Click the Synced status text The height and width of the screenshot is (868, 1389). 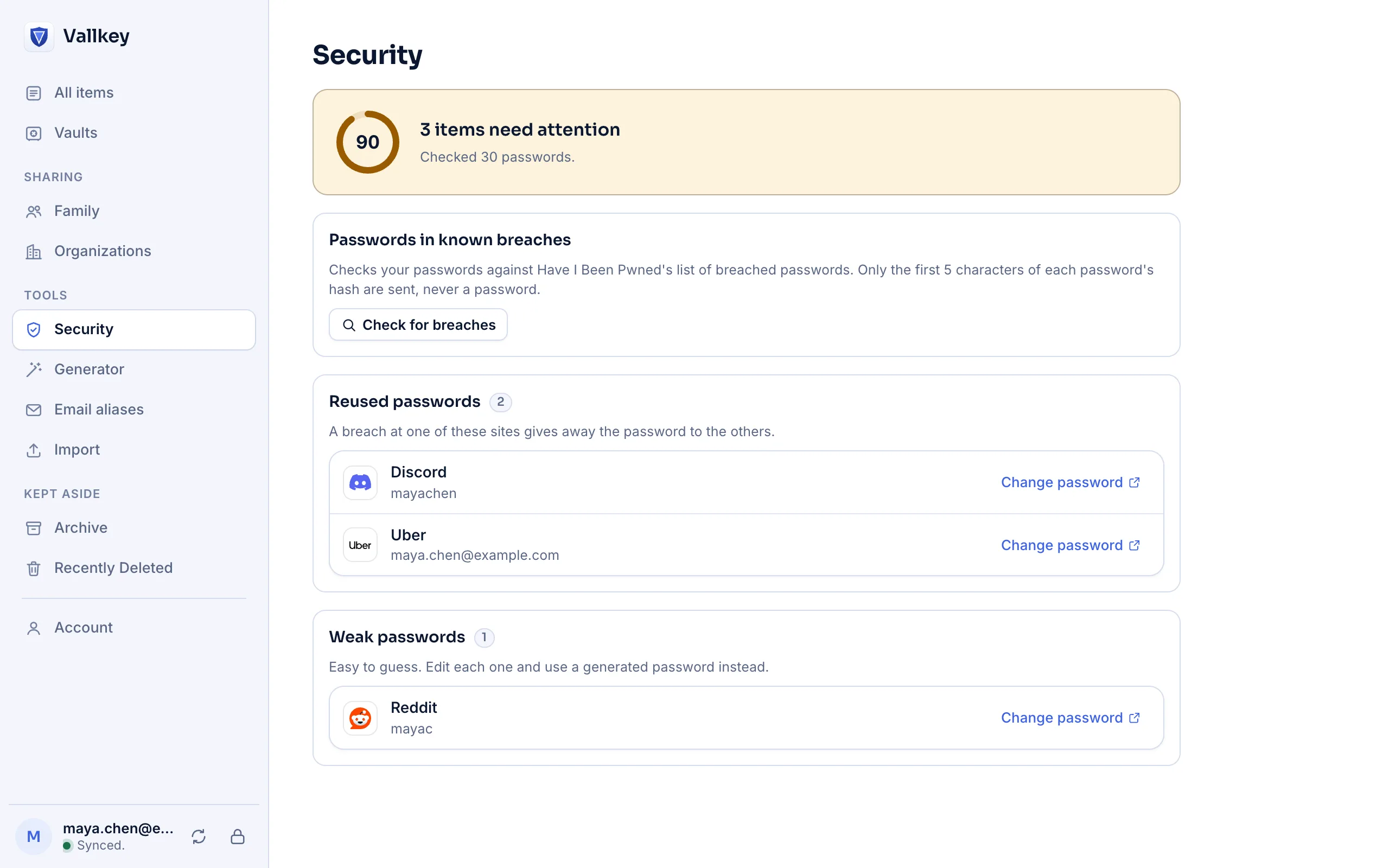pyautogui.click(x=101, y=845)
